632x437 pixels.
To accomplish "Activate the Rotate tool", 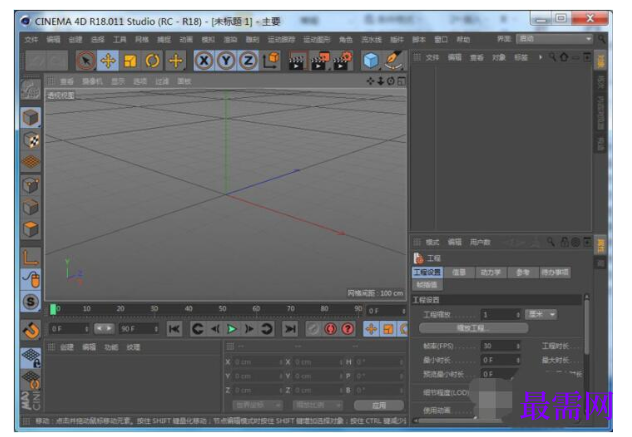I will pos(152,61).
